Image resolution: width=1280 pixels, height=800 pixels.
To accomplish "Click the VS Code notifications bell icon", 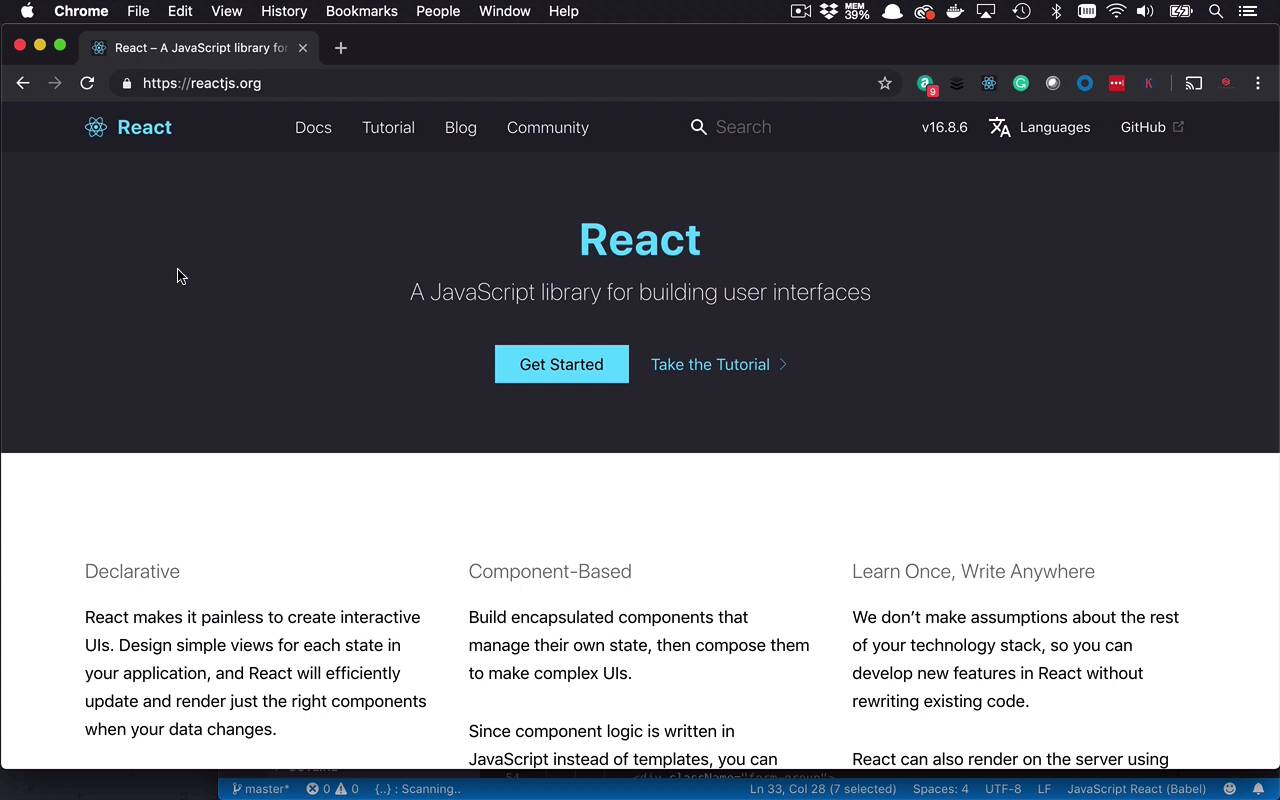I will (1258, 789).
